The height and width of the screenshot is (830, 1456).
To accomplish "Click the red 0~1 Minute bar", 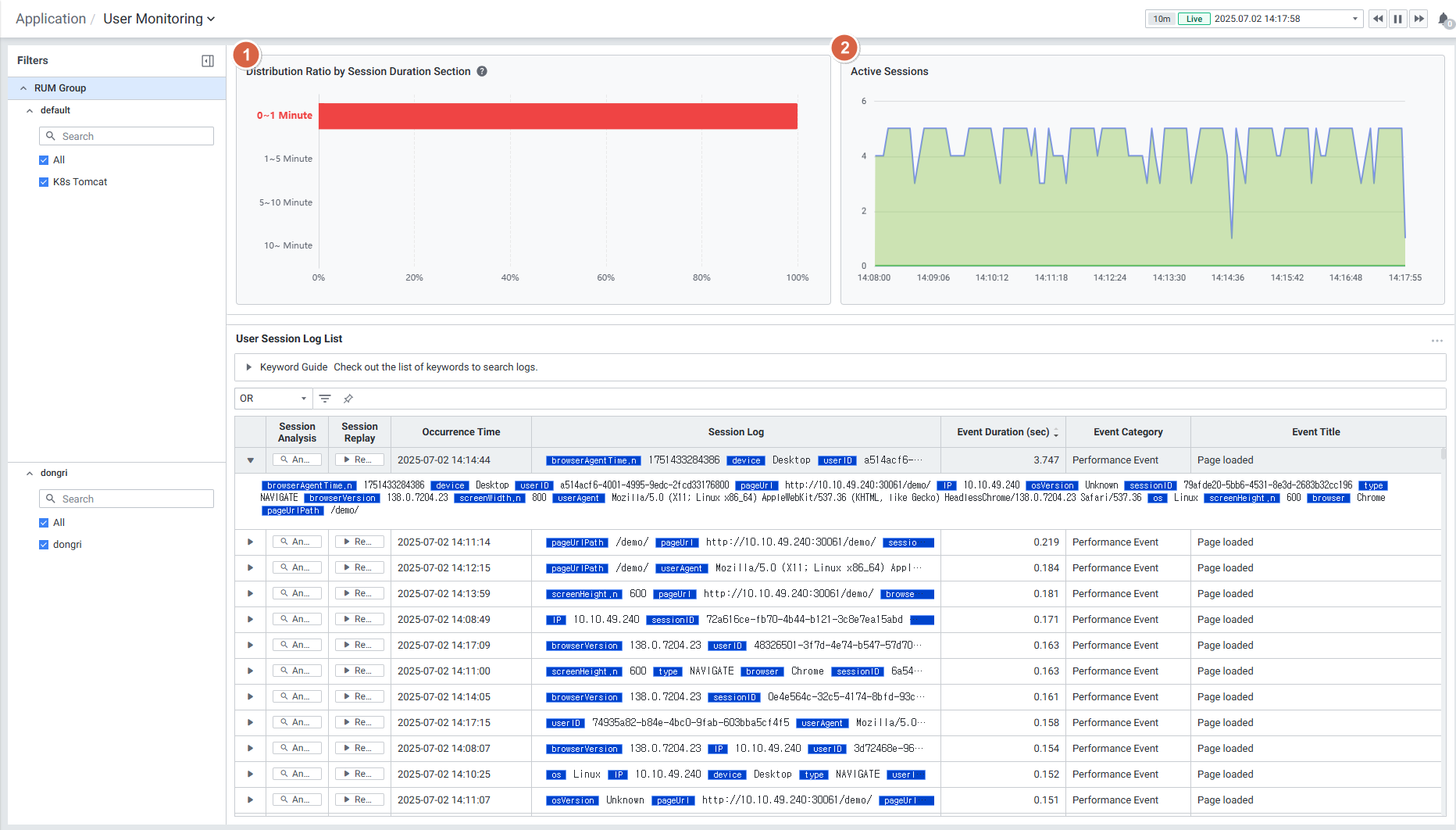I will pyautogui.click(x=558, y=116).
